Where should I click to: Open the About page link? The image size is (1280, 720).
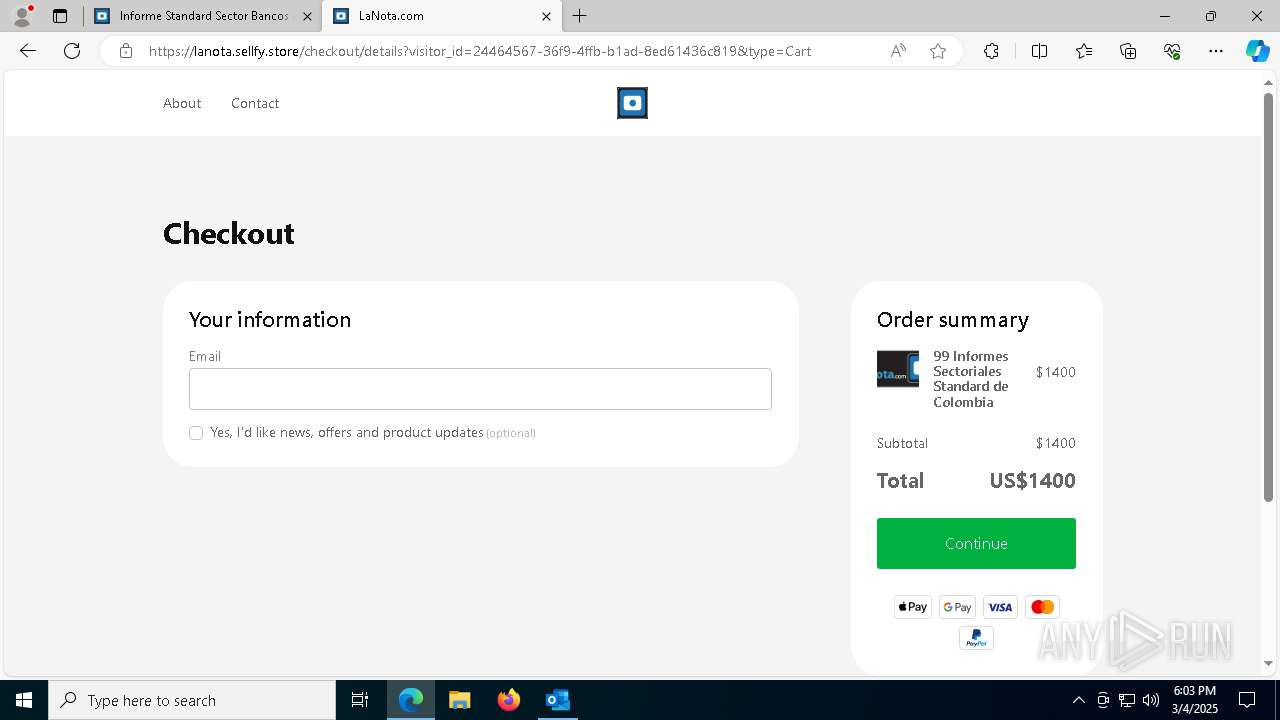(182, 103)
